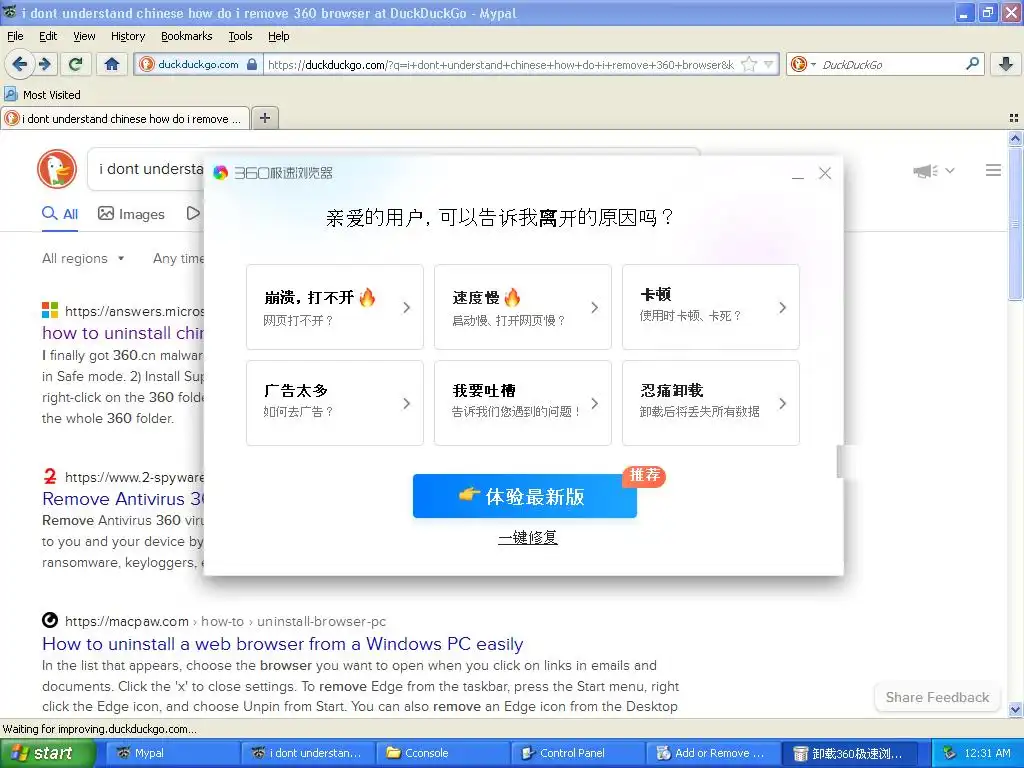Viewport: 1024px width, 768px height.
Task: Choose the 忍痛卸载 uninstall card
Action: pyautogui.click(x=711, y=403)
